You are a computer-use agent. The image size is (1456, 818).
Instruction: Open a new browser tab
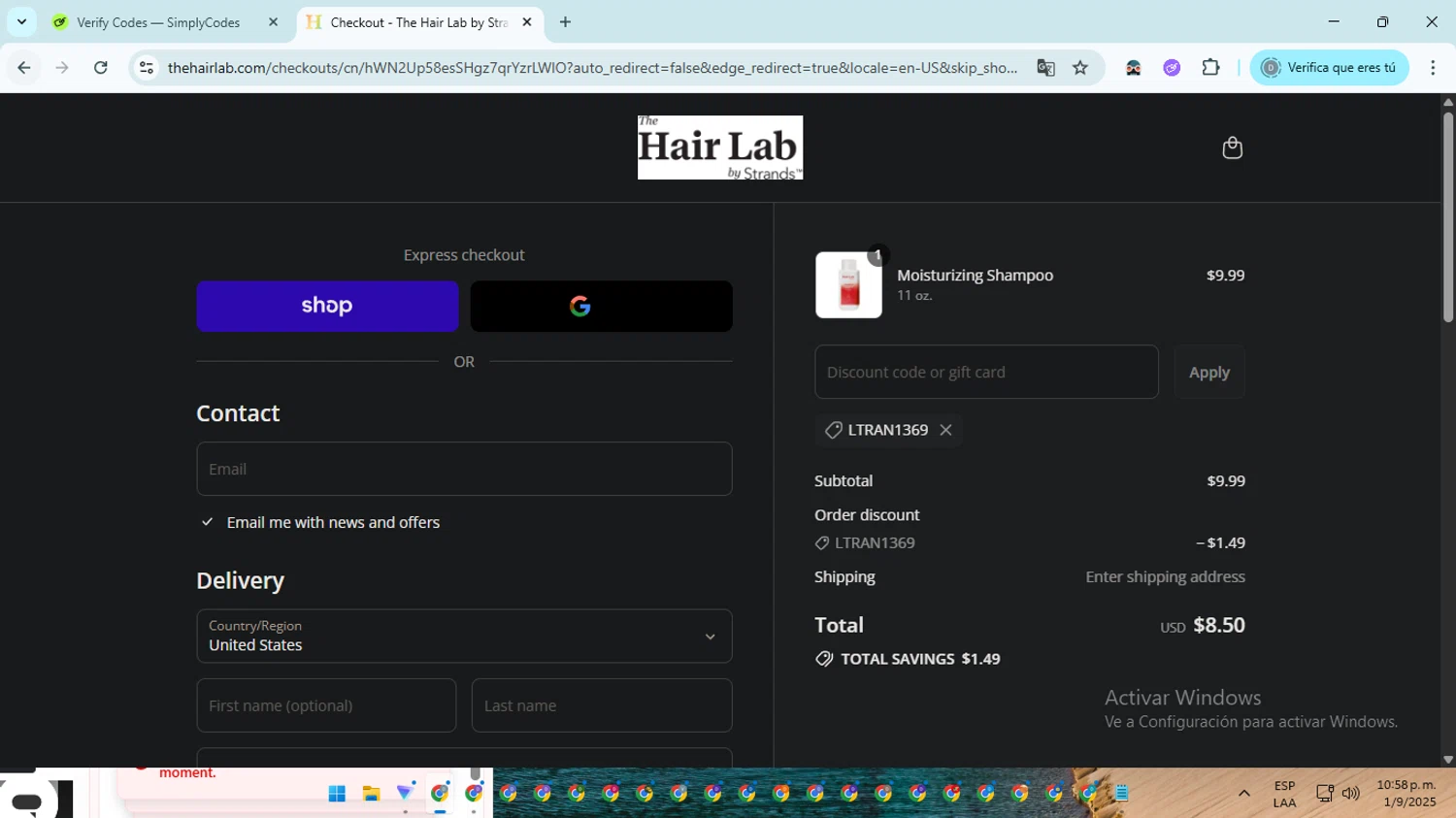coord(565,22)
